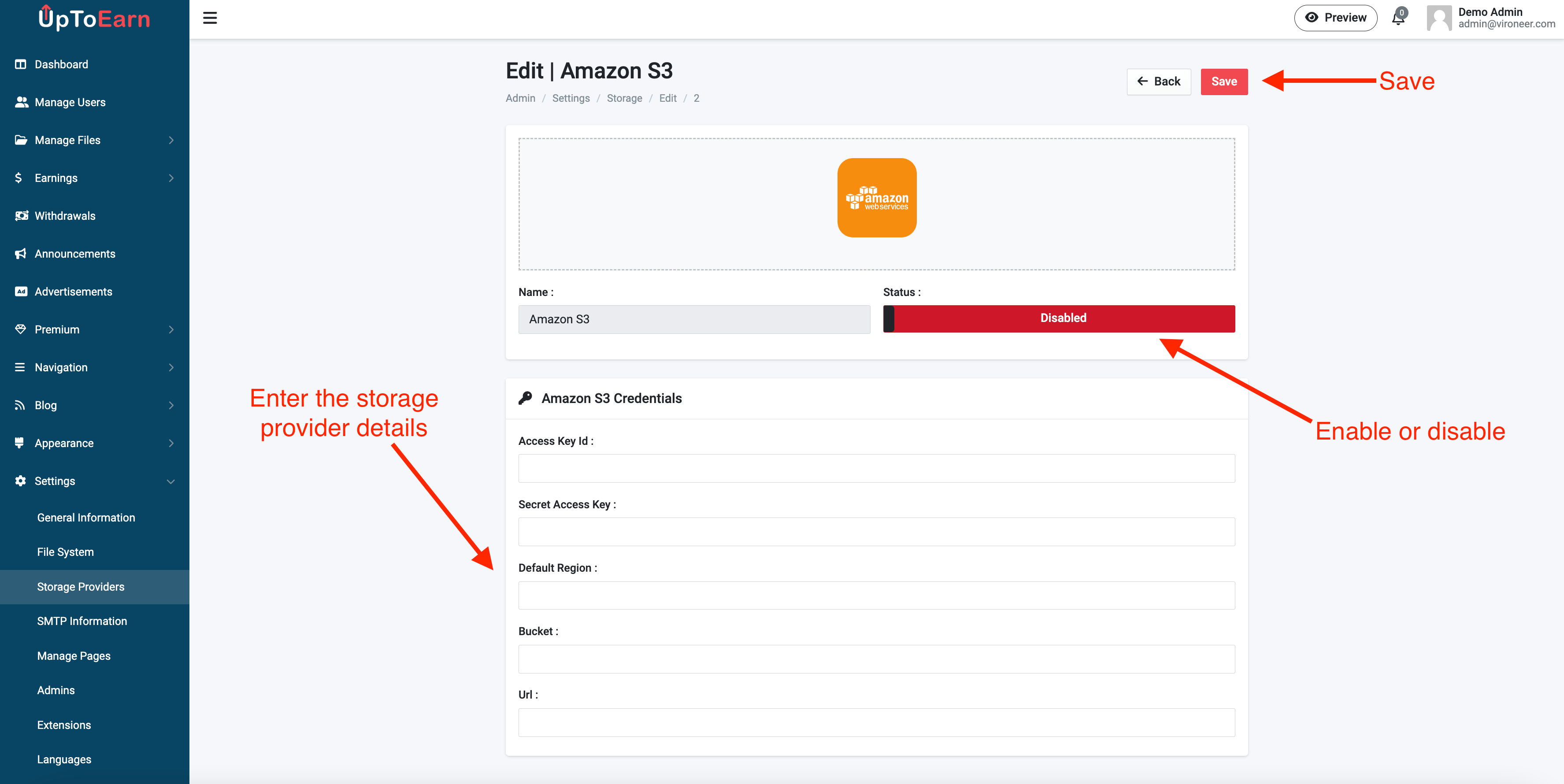The height and width of the screenshot is (784, 1564).
Task: Click the Access Key Id input field
Action: pyautogui.click(x=876, y=468)
